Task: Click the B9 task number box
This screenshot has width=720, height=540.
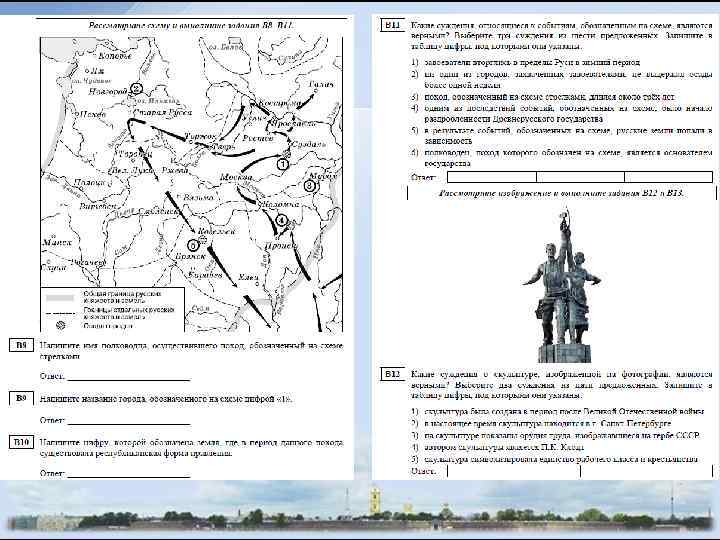Action: point(21,398)
